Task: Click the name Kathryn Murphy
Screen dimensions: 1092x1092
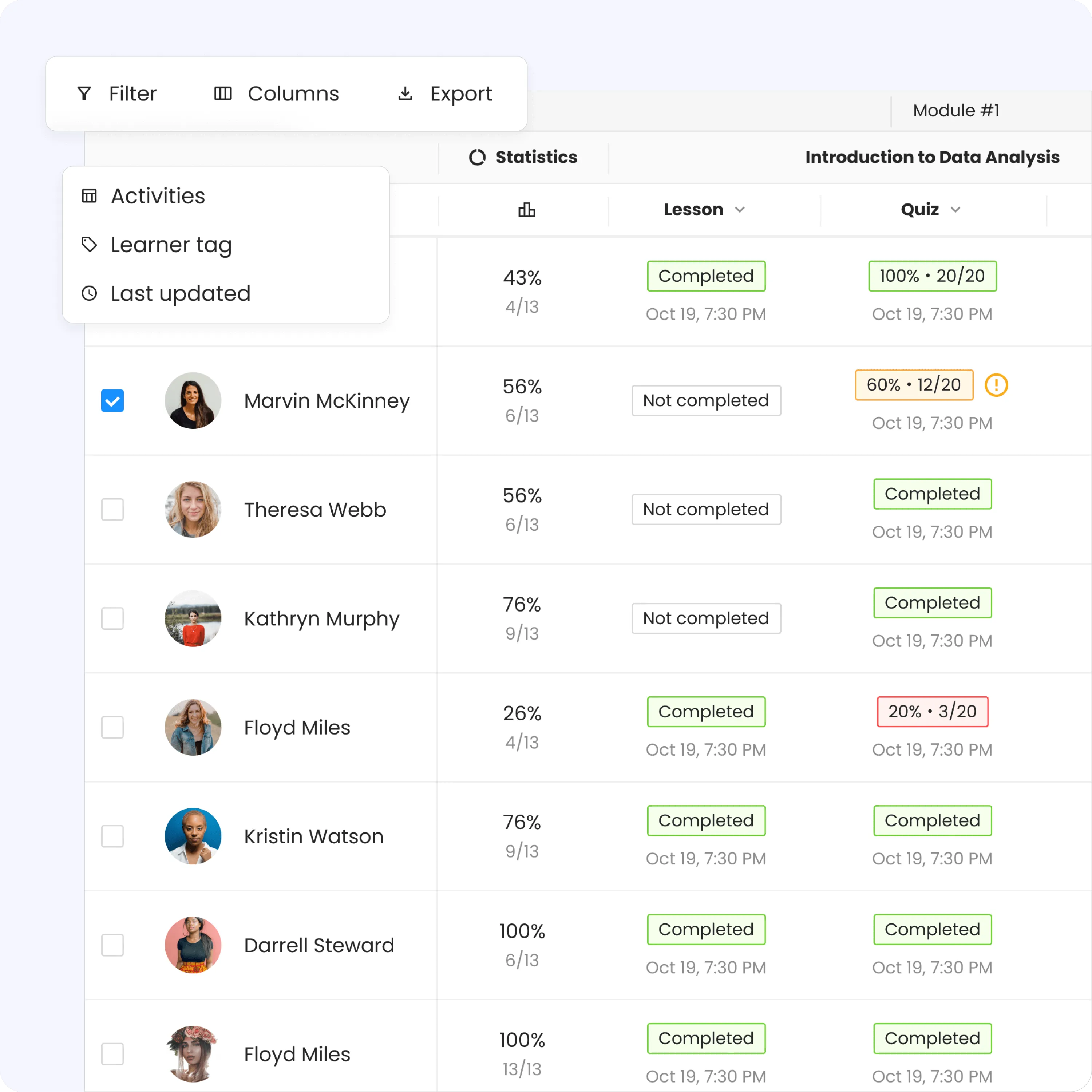Action: [322, 619]
